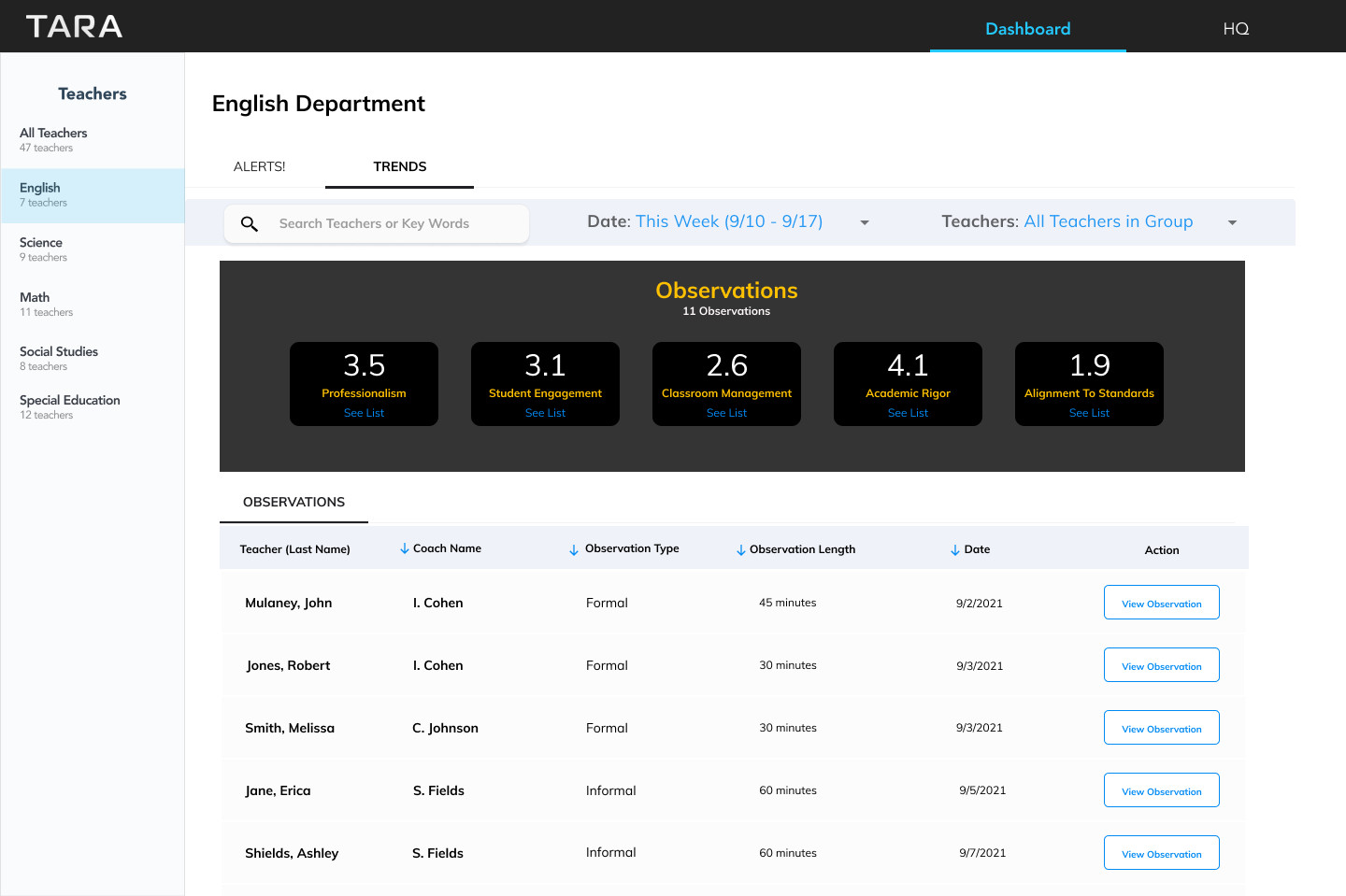
Task: View observation for Jane, Erica
Action: click(x=1161, y=790)
